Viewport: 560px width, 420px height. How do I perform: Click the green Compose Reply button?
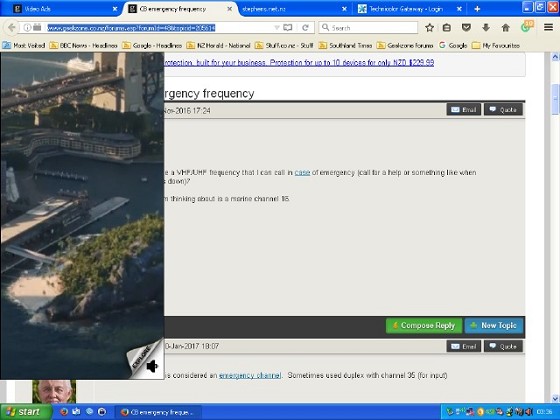point(424,325)
